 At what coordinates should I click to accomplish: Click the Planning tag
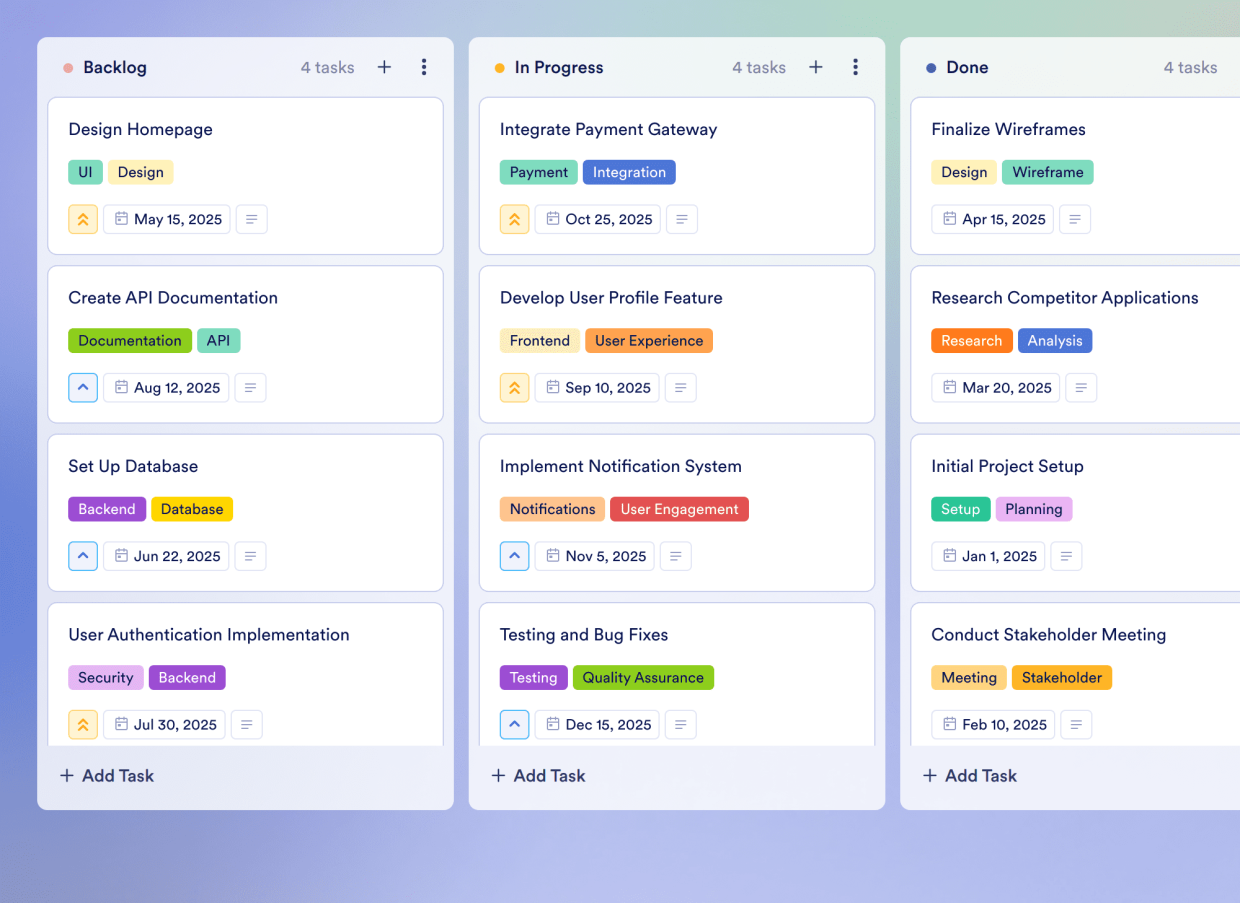[1034, 509]
